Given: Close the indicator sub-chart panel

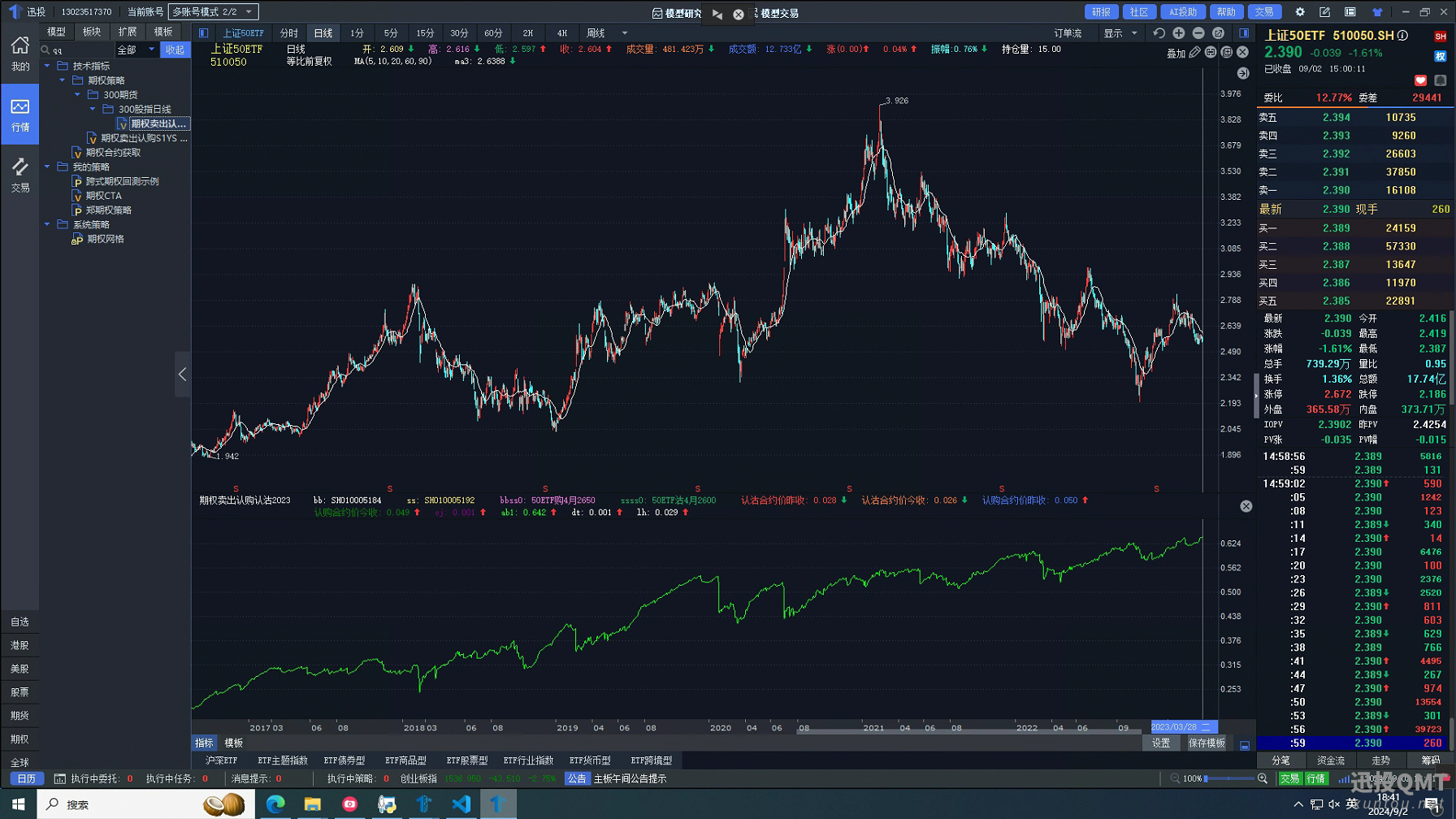Looking at the screenshot, I should coord(1246,506).
